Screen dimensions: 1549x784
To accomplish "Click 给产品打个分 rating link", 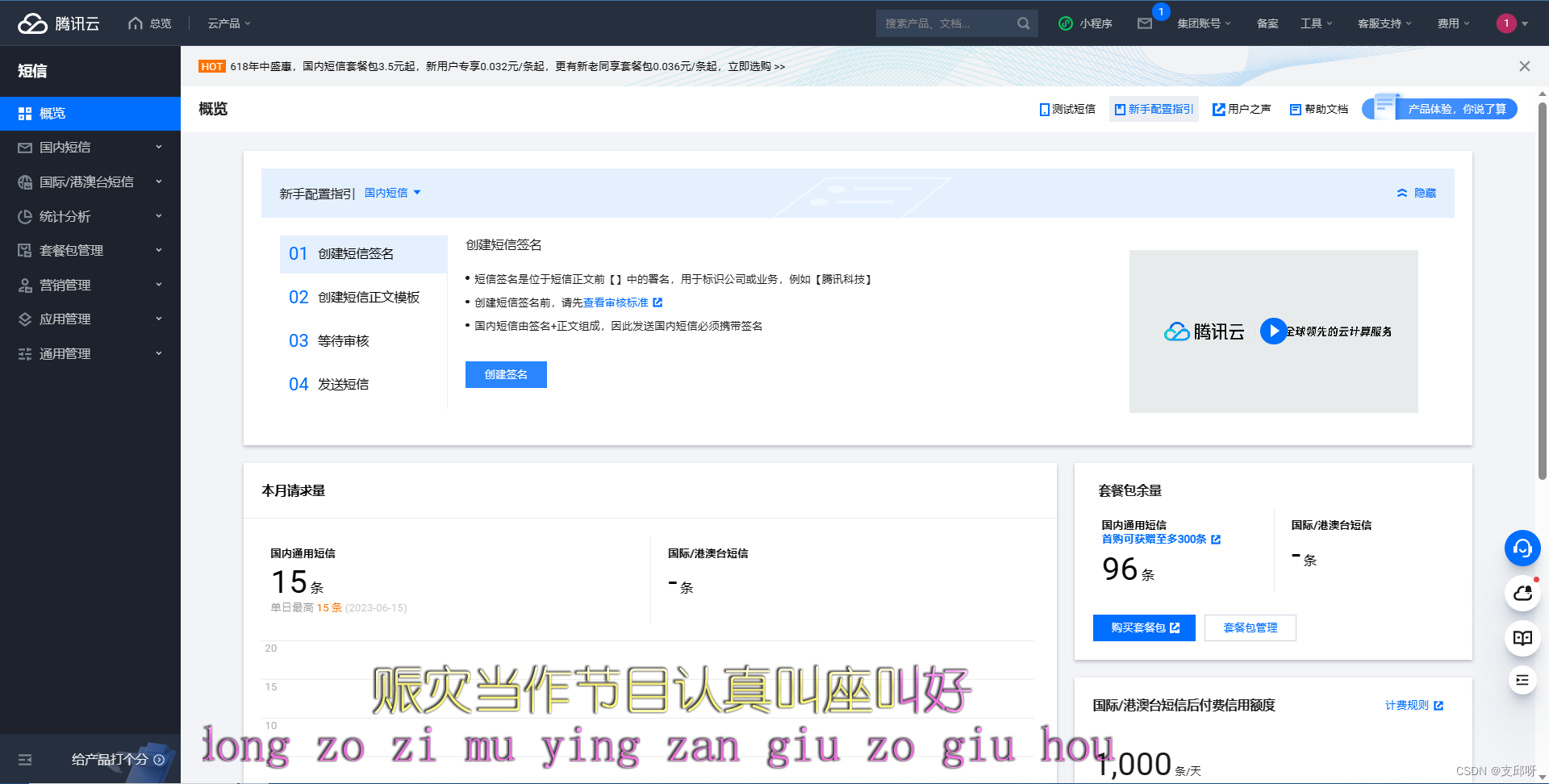I will [x=118, y=760].
